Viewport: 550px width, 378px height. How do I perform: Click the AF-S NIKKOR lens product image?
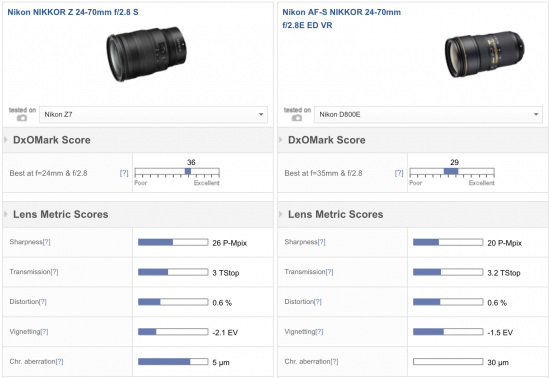pyautogui.click(x=485, y=54)
